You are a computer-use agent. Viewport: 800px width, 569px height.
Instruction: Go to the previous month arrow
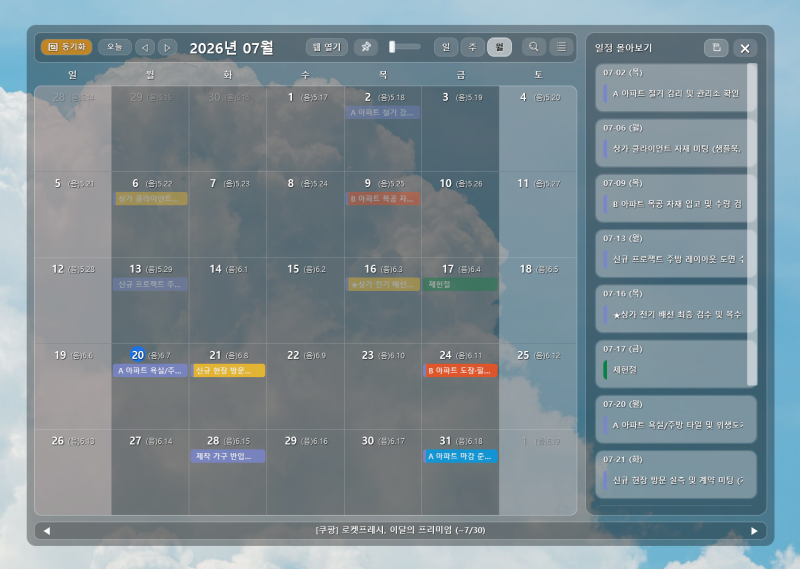point(145,47)
